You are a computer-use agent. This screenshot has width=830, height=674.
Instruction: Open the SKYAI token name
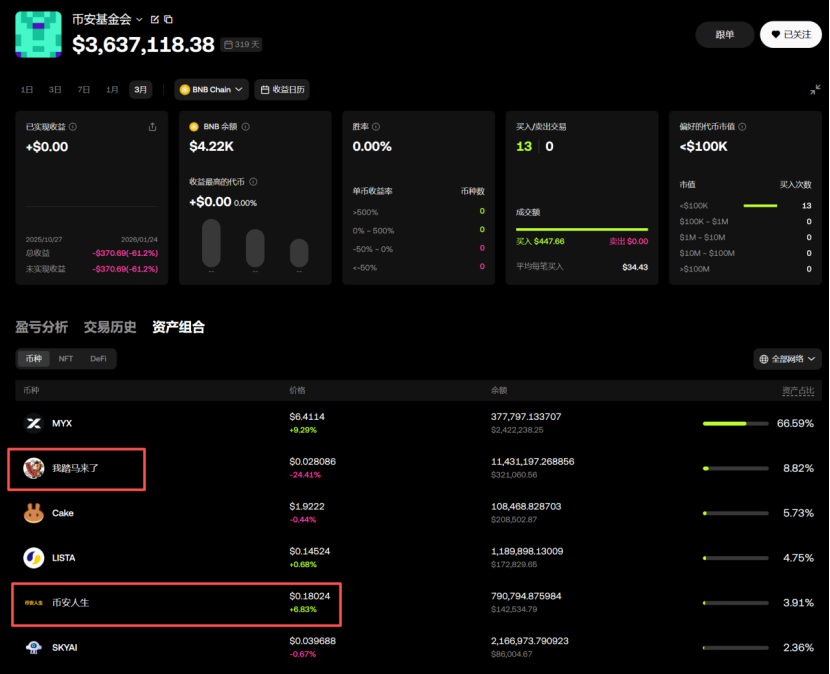tap(65, 648)
